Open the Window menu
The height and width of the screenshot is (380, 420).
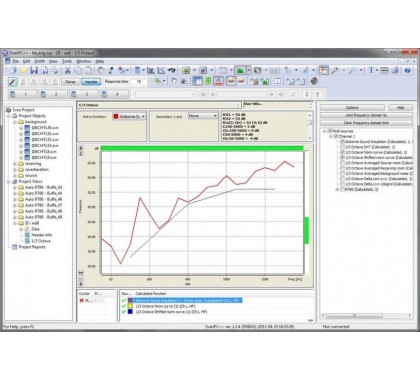[x=84, y=61]
